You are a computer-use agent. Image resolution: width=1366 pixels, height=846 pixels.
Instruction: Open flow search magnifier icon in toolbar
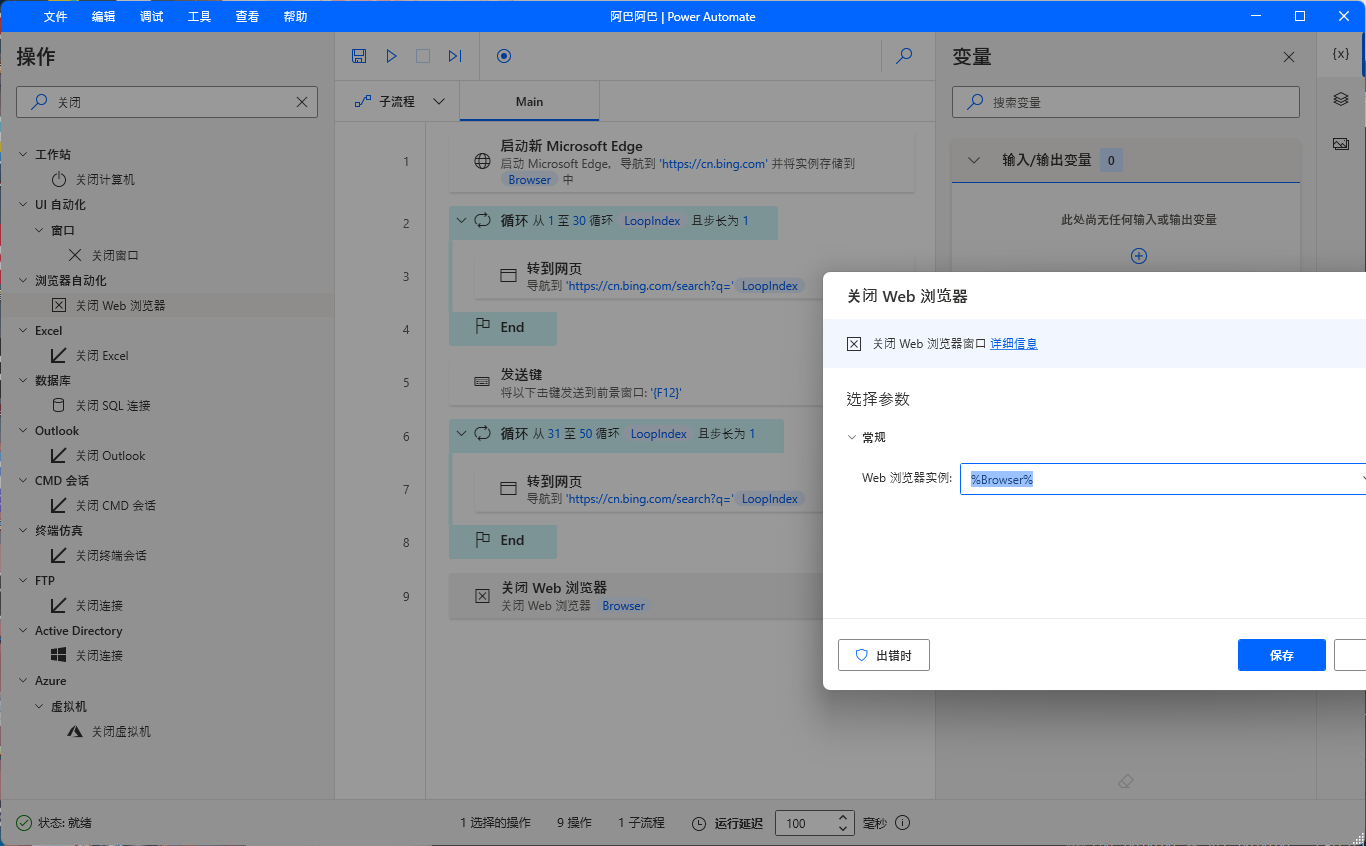point(904,56)
